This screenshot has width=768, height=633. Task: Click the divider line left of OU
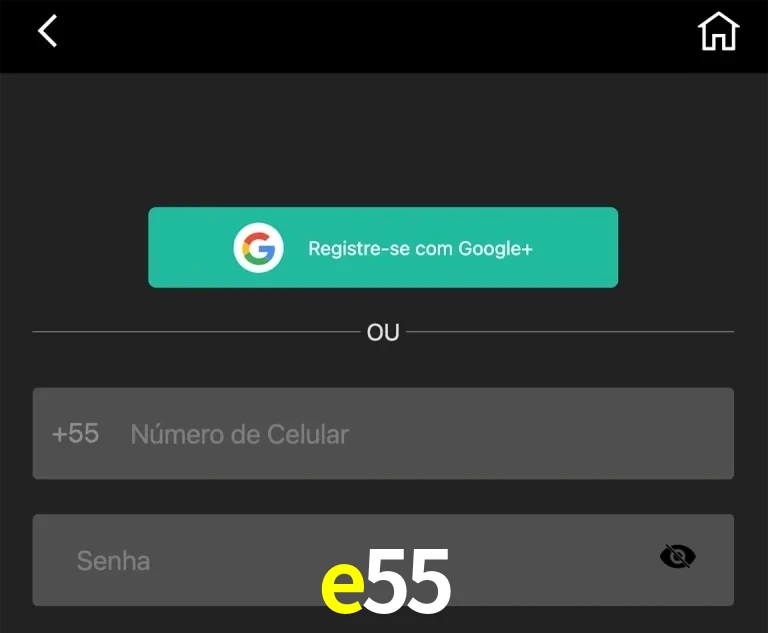[x=196, y=332]
